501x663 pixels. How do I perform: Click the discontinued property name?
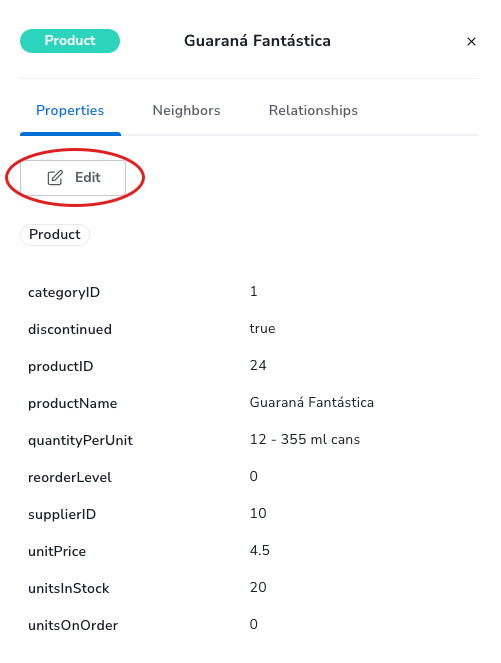point(70,329)
